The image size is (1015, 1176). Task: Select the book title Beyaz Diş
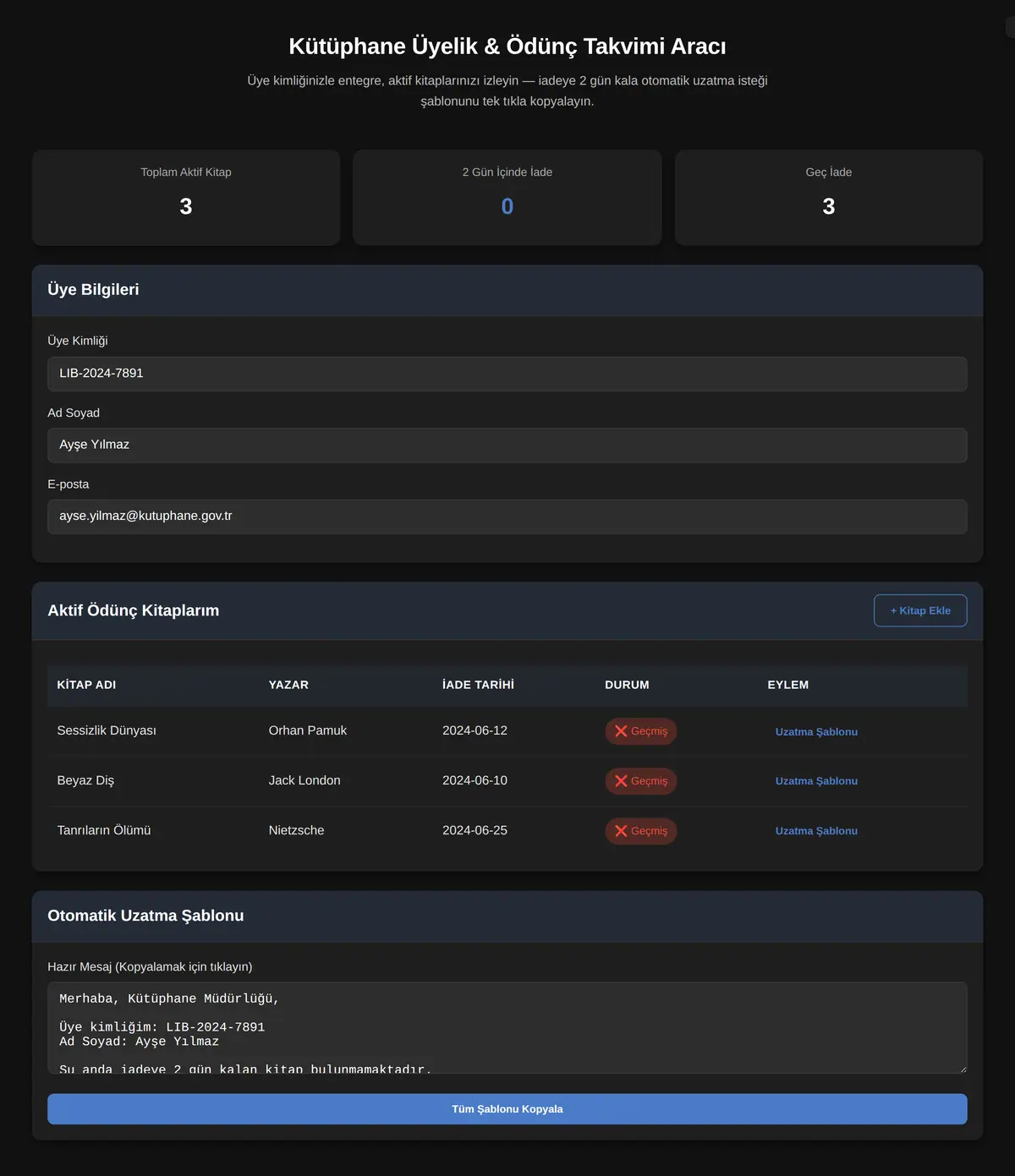click(85, 780)
